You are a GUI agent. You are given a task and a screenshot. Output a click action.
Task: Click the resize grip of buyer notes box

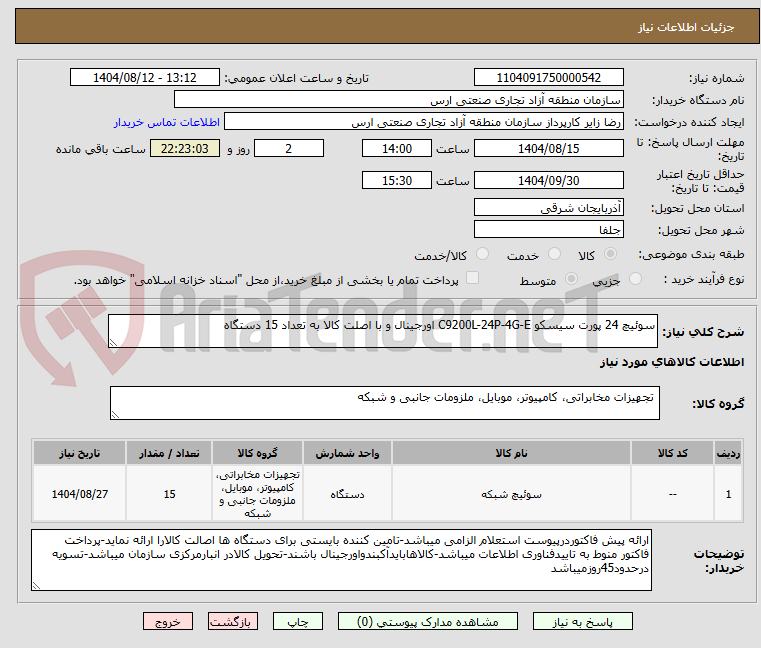pos(36,586)
